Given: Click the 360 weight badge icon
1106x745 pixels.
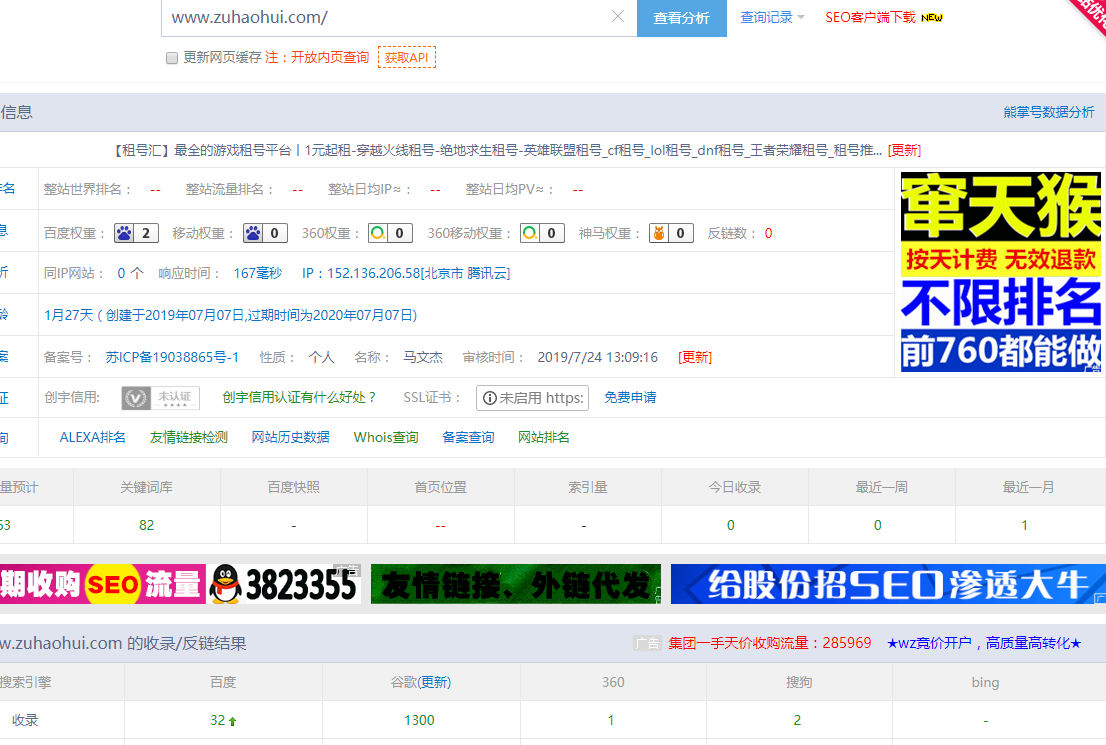Looking at the screenshot, I should point(390,233).
